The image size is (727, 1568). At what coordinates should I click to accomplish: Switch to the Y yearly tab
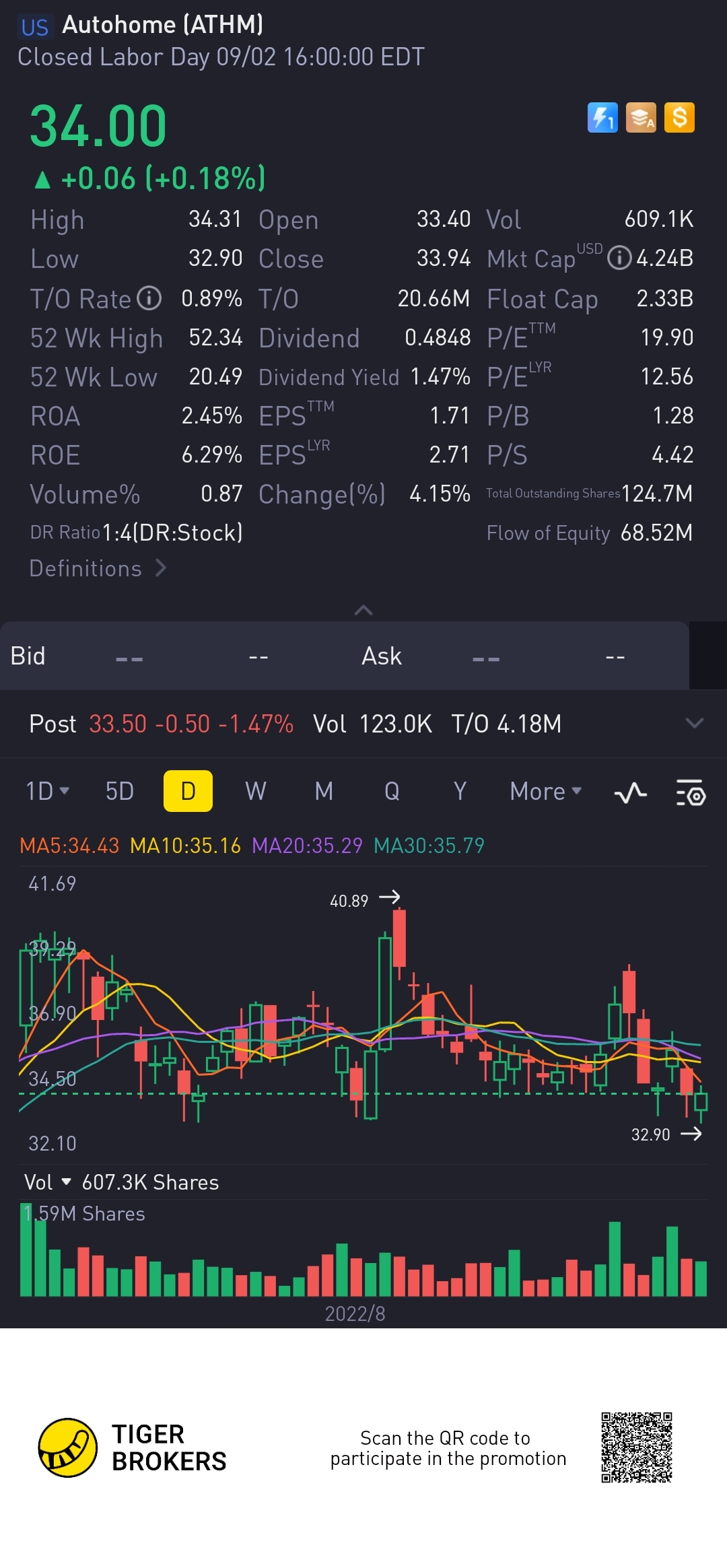[x=460, y=791]
